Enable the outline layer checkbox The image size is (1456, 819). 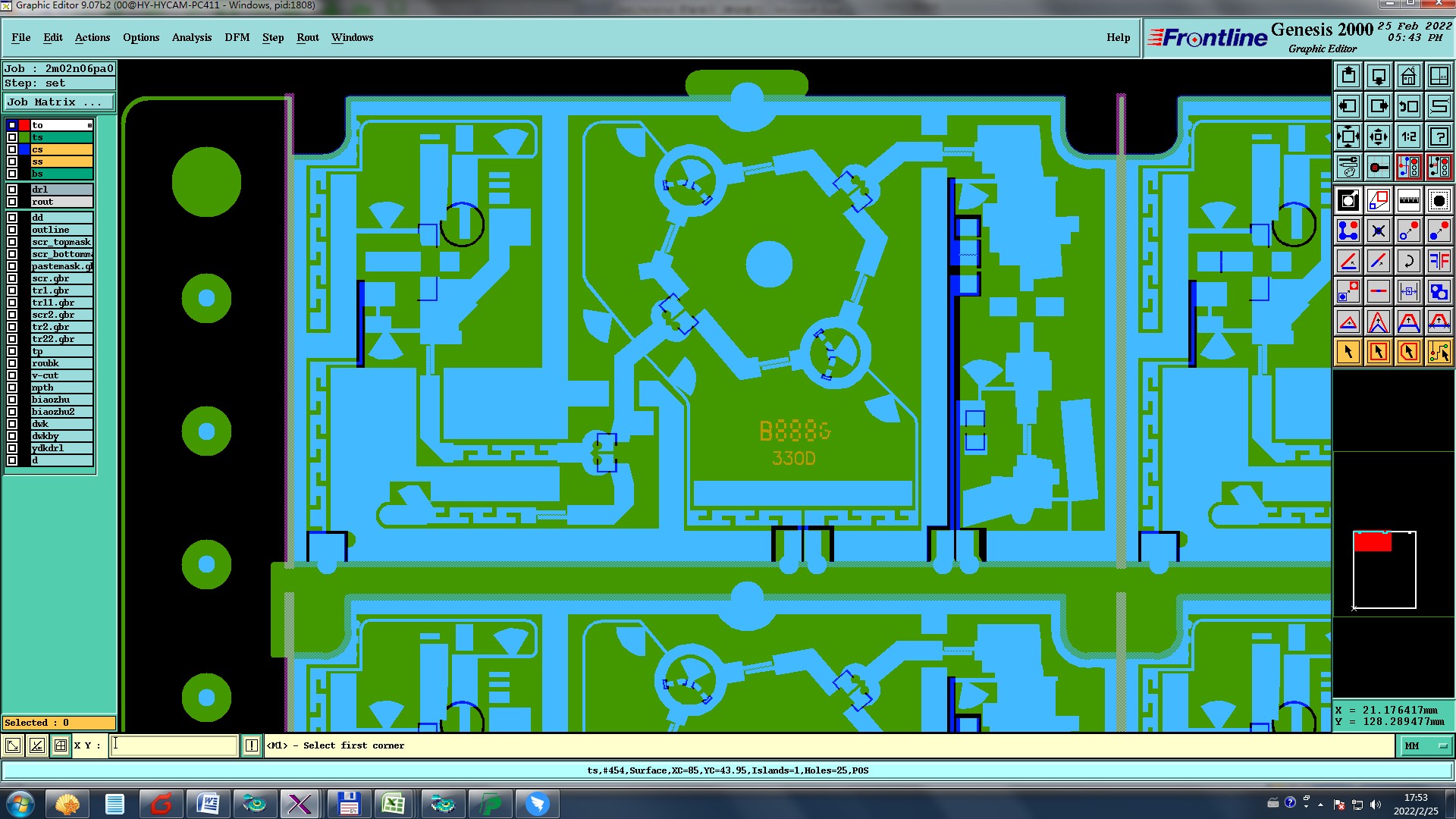(x=12, y=230)
